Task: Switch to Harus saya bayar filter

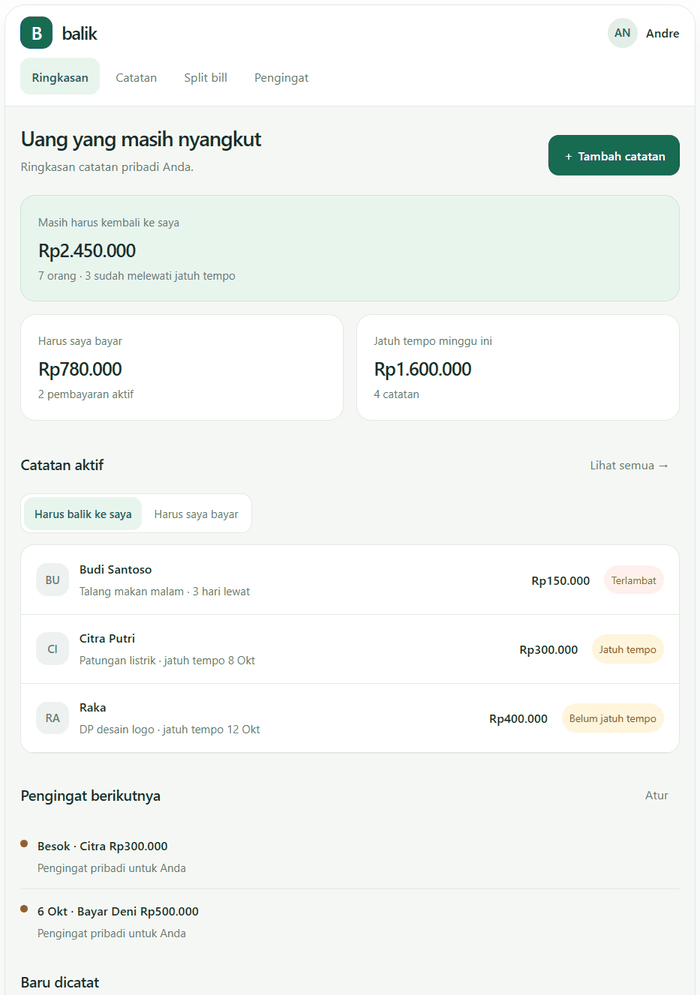Action: point(196,514)
